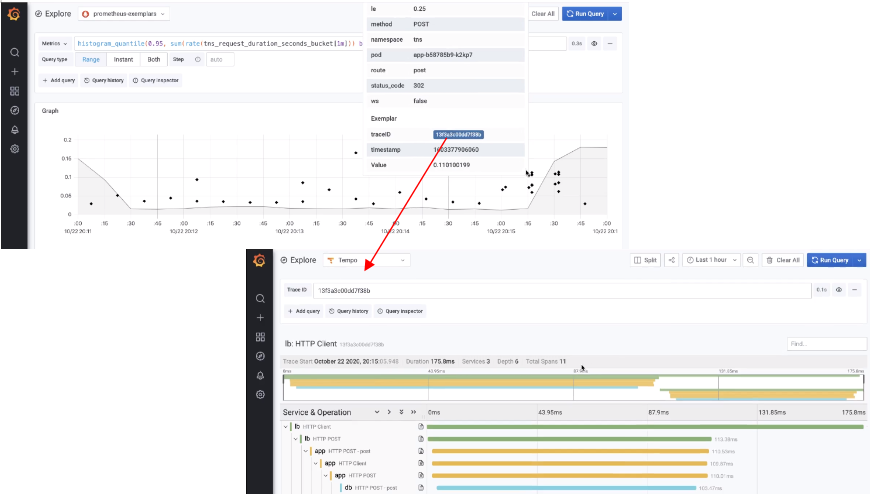Select the Instant query type option
Screen dimensions: 870x501
[x=123, y=59]
